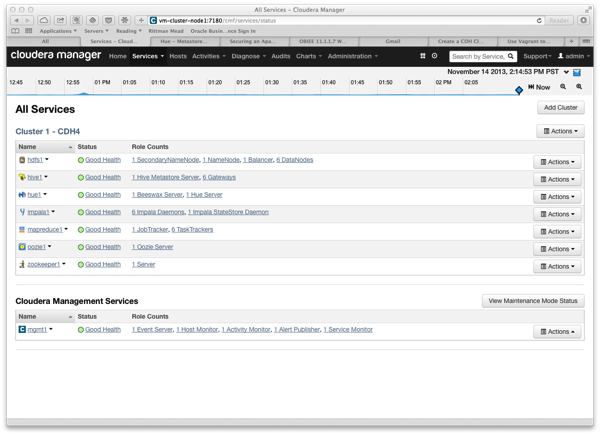Open the Charts menu
This screenshot has width=600, height=435.
[308, 56]
